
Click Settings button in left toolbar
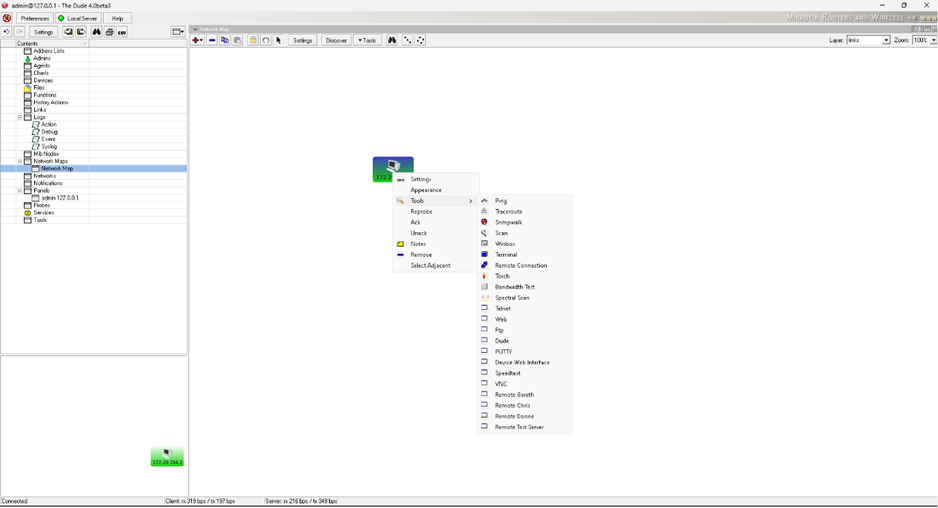(x=43, y=32)
